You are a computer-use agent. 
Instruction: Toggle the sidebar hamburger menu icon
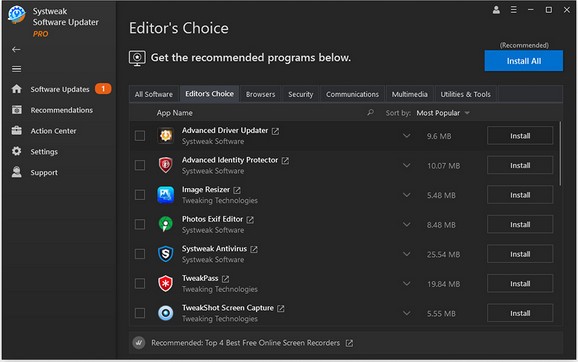[16, 69]
